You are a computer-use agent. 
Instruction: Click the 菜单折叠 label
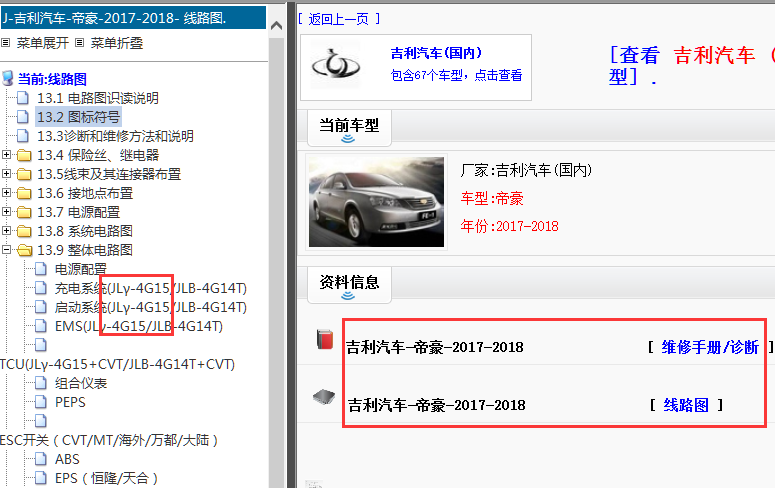pos(117,43)
